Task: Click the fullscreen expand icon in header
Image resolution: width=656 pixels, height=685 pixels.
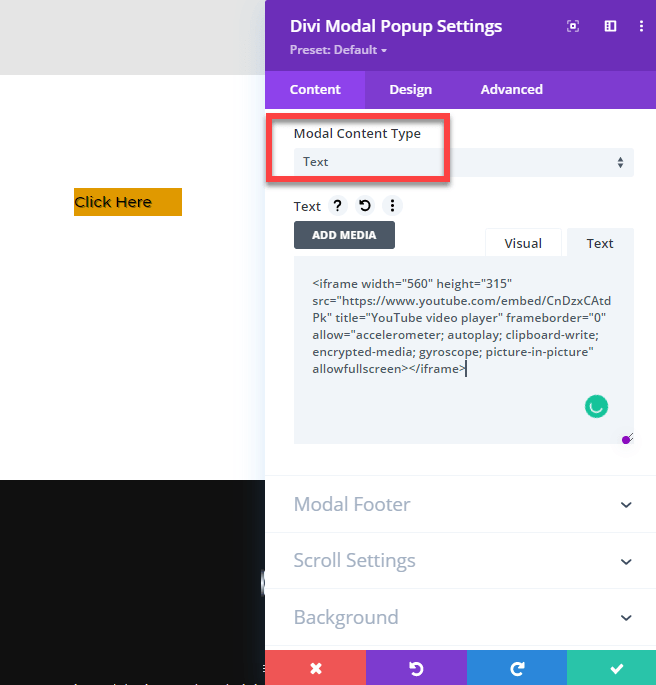Action: coord(573,26)
